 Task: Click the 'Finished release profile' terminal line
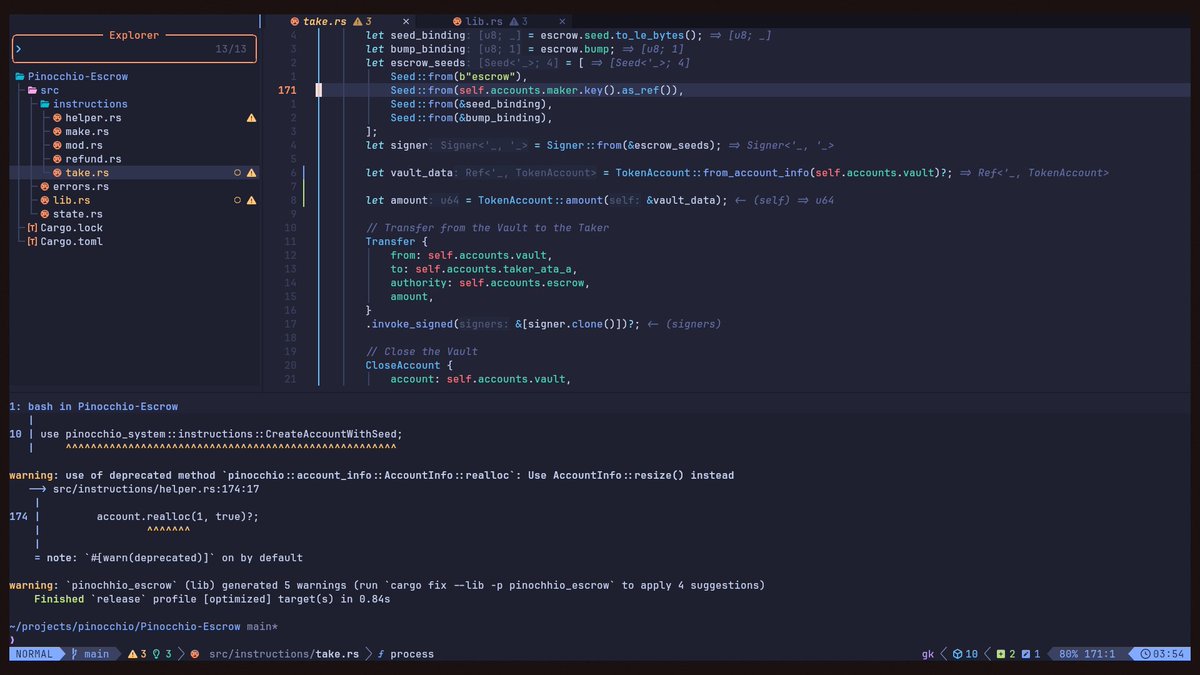[211, 599]
